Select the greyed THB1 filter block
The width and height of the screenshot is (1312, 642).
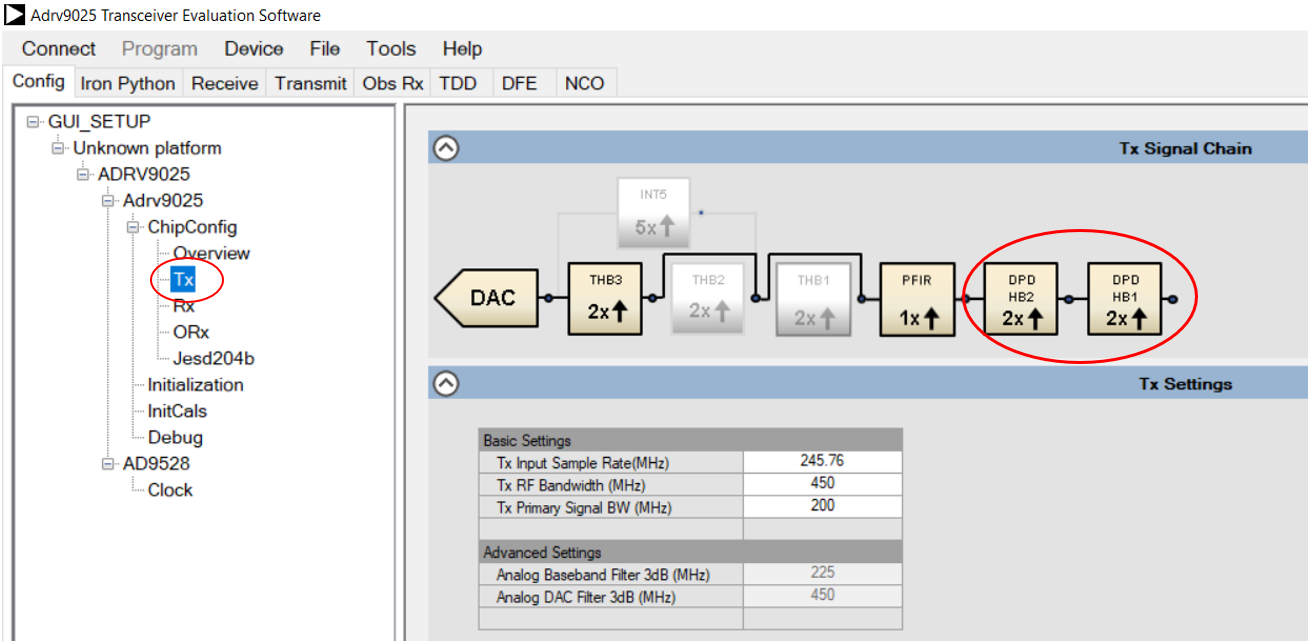pyautogui.click(x=813, y=298)
